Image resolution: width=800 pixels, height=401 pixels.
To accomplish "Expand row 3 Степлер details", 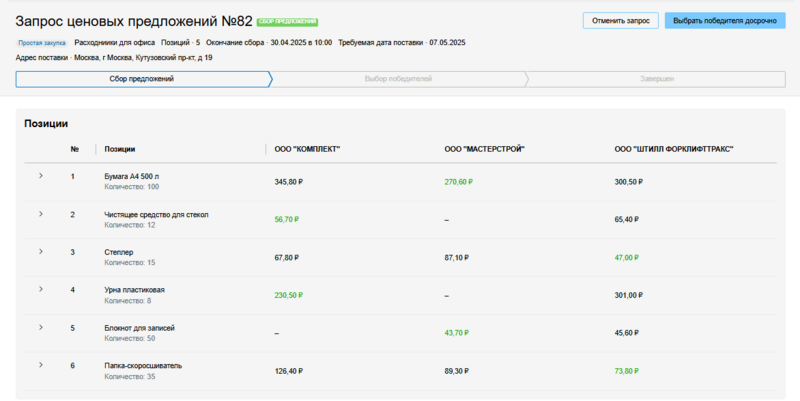I will click(41, 251).
